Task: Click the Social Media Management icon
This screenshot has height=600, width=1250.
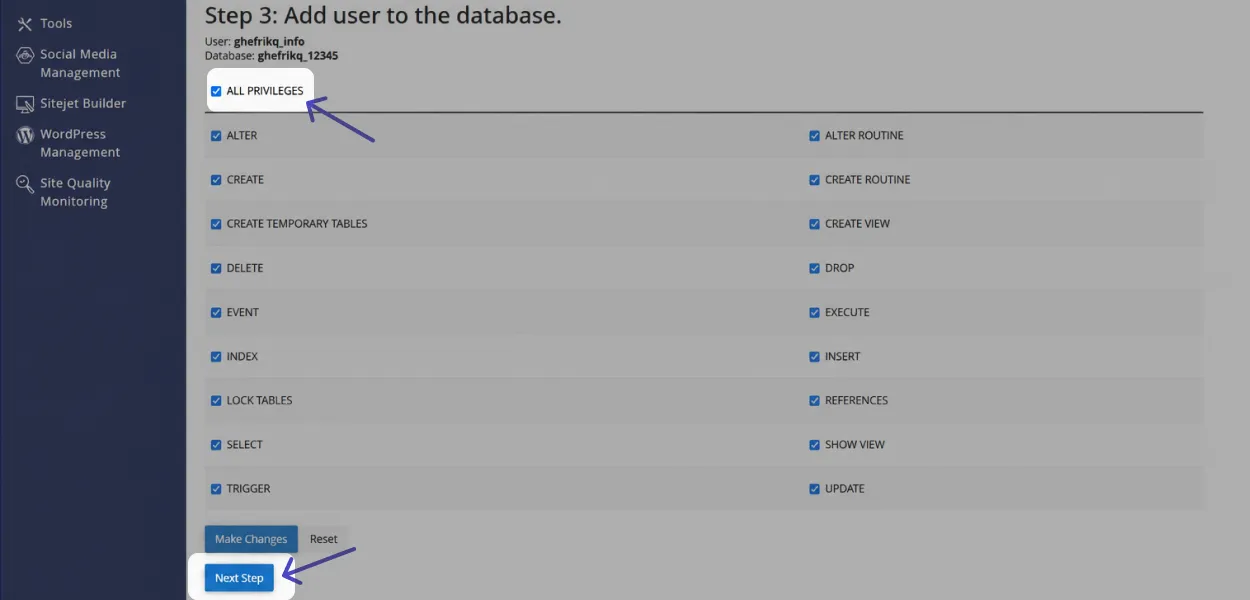Action: (25, 56)
